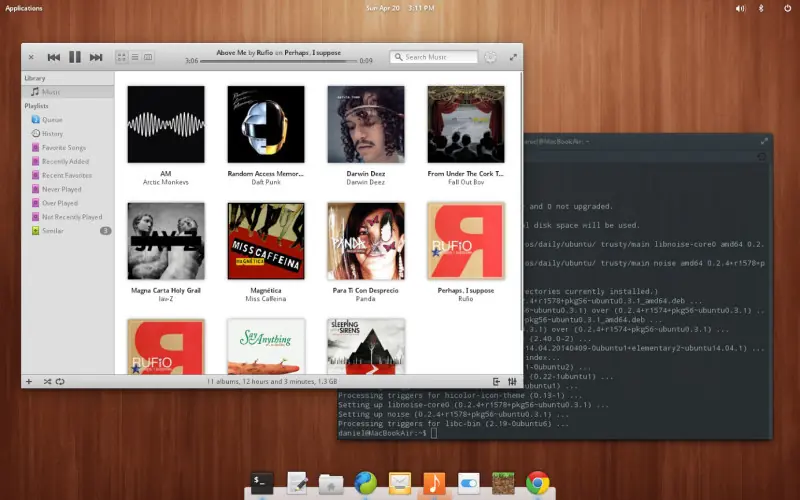Maximize the music player window

(513, 57)
